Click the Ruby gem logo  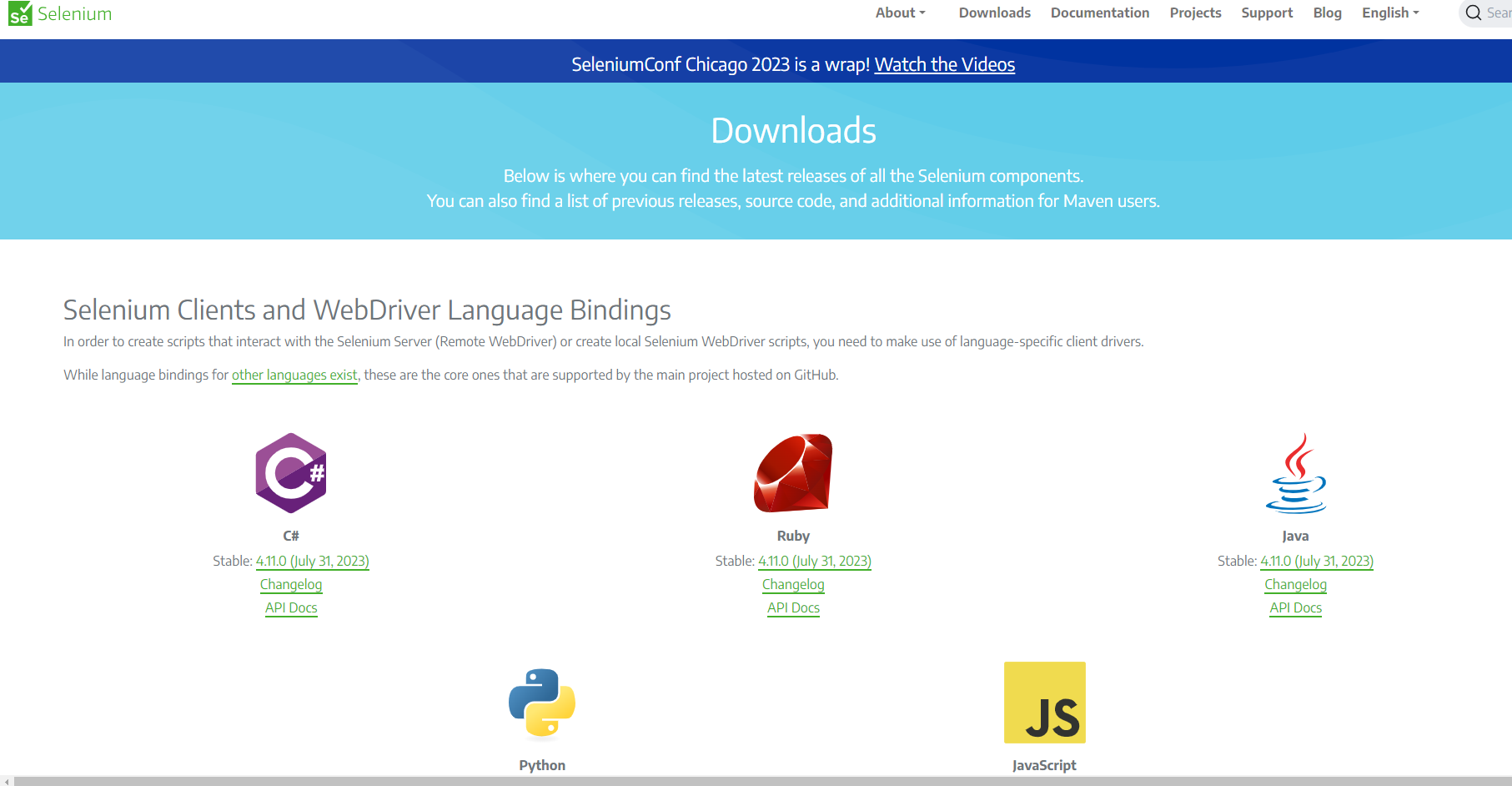point(793,473)
